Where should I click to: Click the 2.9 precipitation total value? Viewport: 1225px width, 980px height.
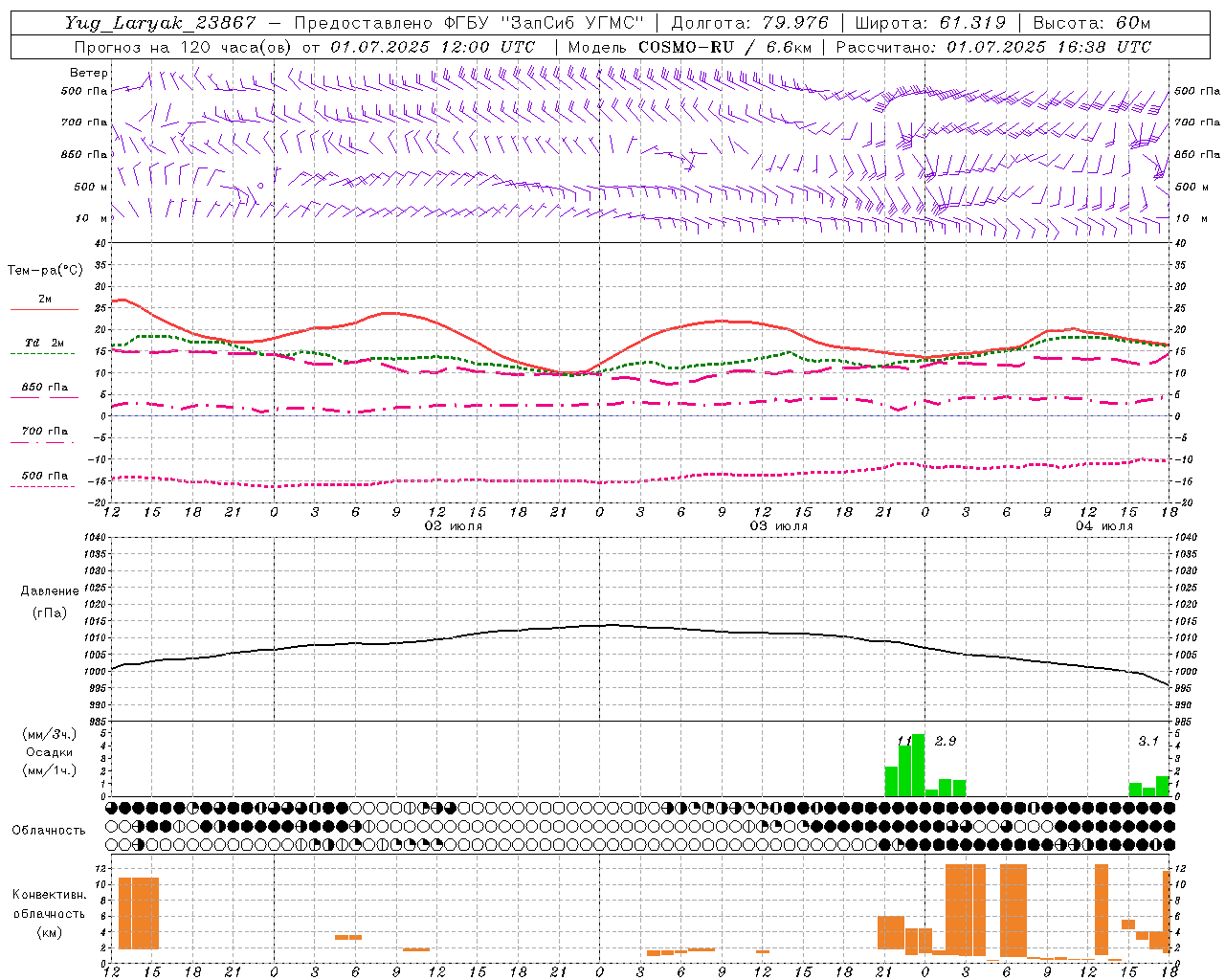click(946, 741)
